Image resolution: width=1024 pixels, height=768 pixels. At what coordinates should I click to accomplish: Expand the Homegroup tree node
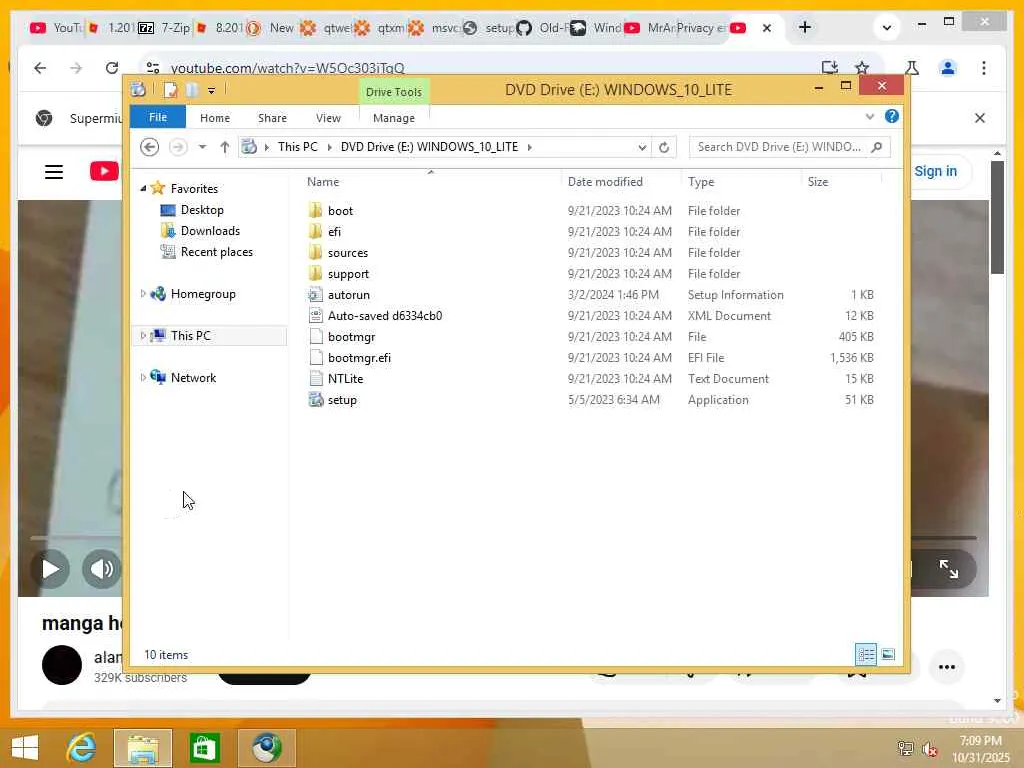coord(143,294)
